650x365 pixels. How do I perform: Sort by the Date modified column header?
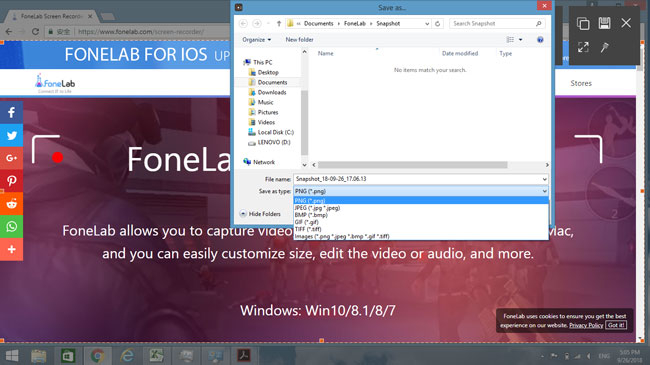[460, 54]
